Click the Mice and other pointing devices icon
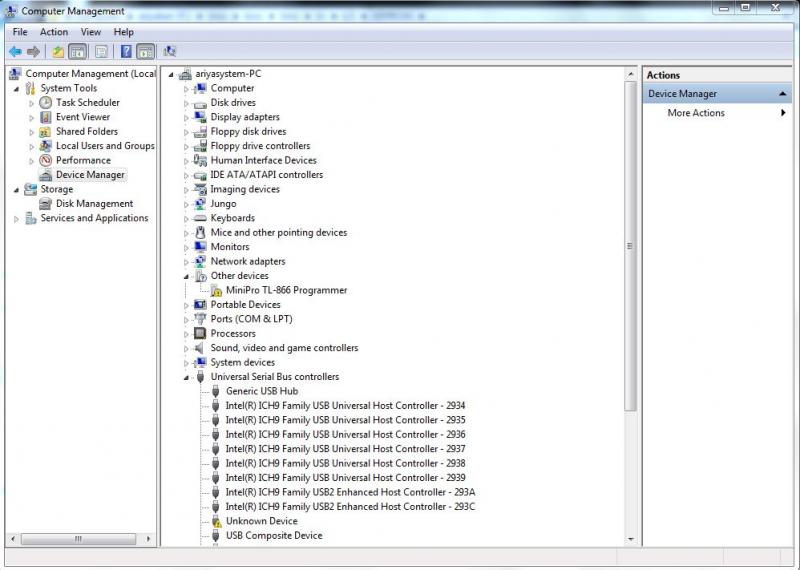800x570 pixels. pos(200,233)
